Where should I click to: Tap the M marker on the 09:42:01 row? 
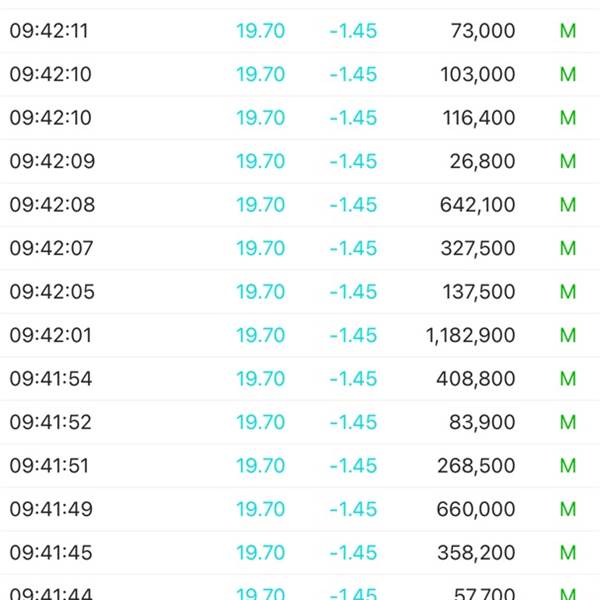tap(568, 335)
